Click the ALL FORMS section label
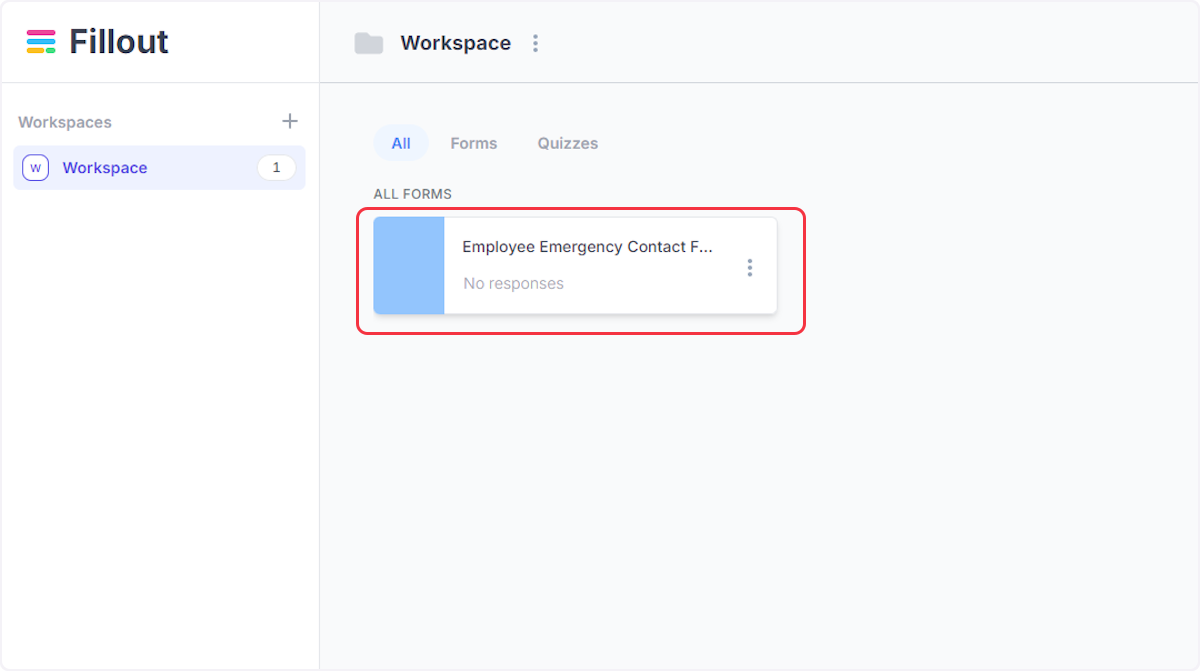Image resolution: width=1200 pixels, height=671 pixels. pos(413,193)
